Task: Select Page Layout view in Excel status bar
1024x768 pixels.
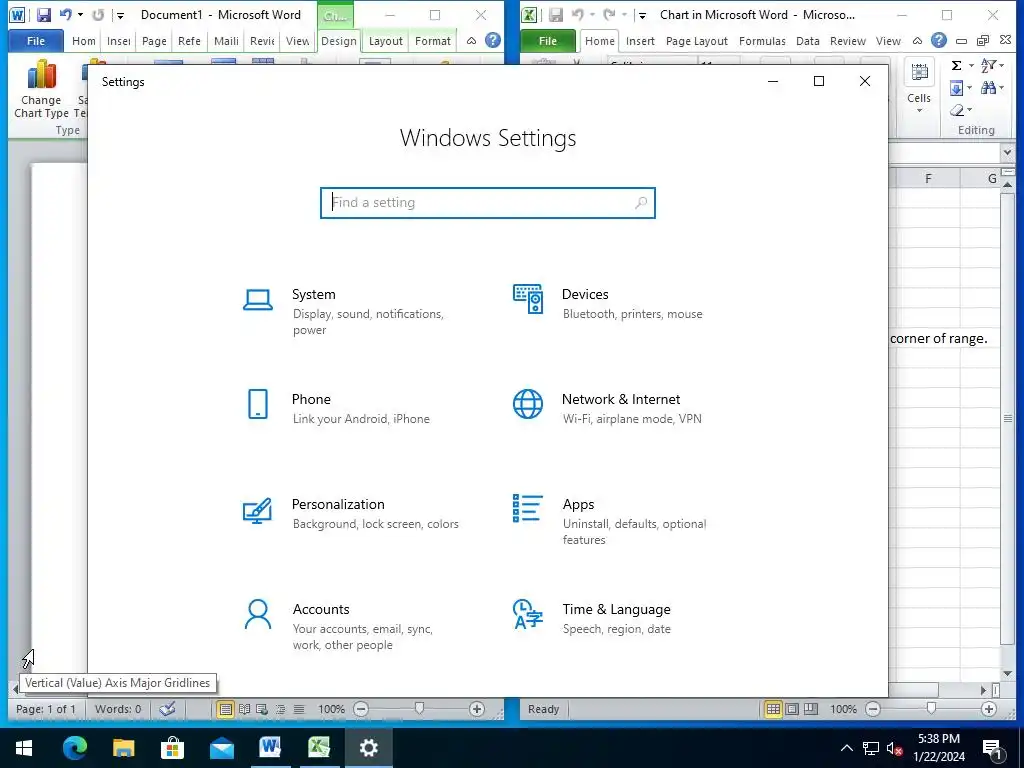Action: pos(792,709)
